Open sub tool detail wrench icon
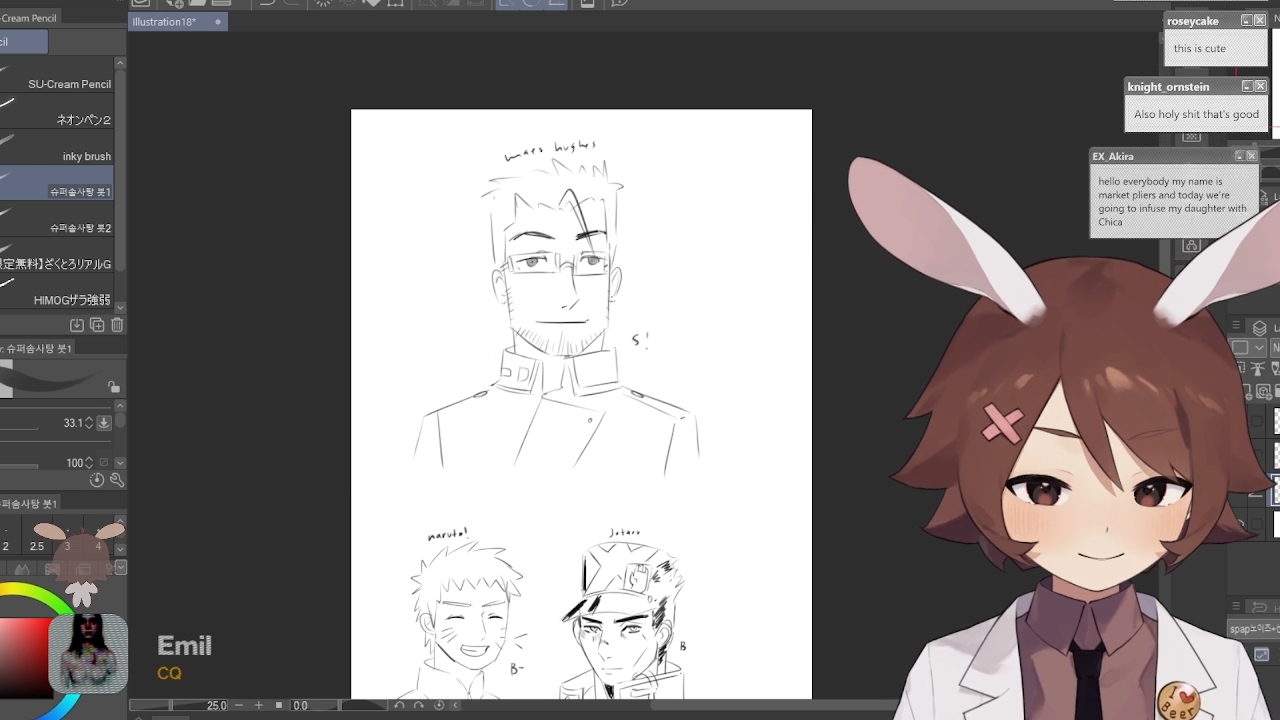 point(116,480)
